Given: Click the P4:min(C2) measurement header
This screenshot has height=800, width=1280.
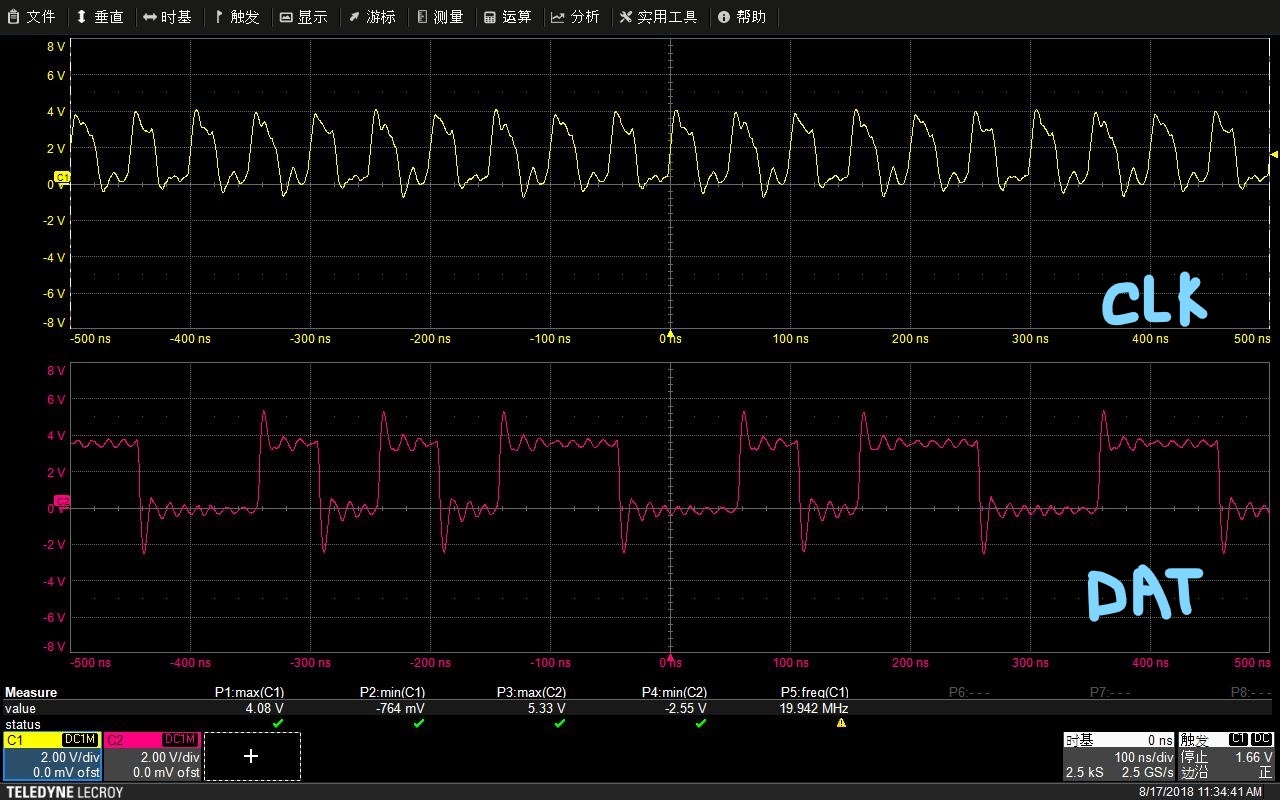Looking at the screenshot, I should pos(674,692).
